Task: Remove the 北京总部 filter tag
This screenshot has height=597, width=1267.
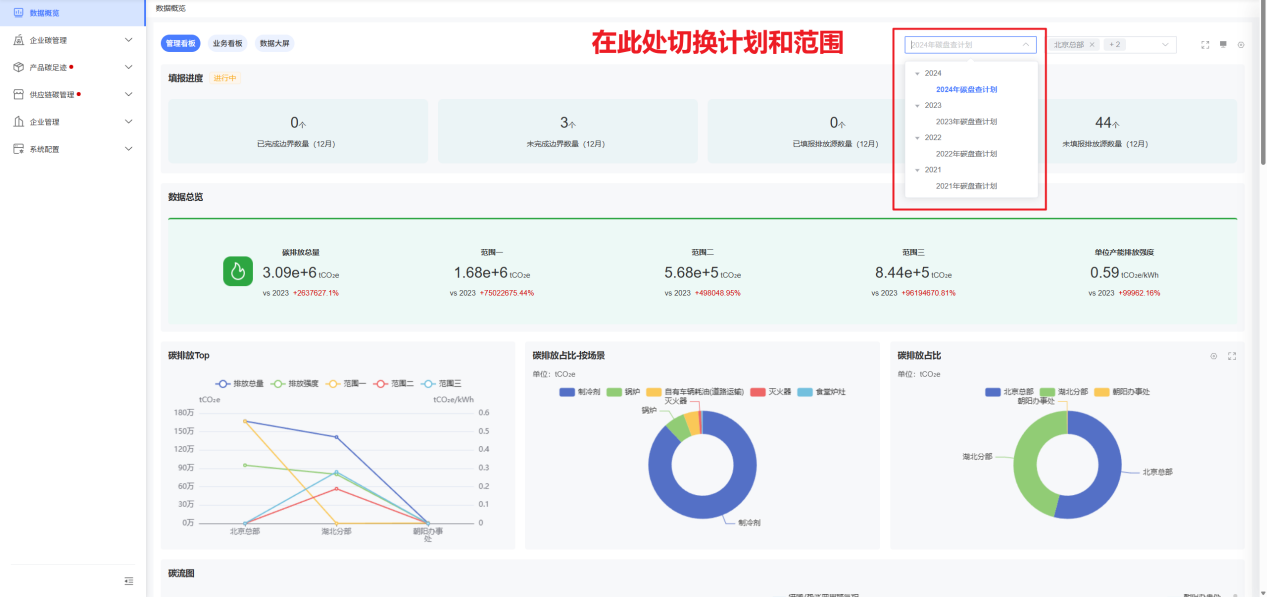Action: click(1092, 44)
